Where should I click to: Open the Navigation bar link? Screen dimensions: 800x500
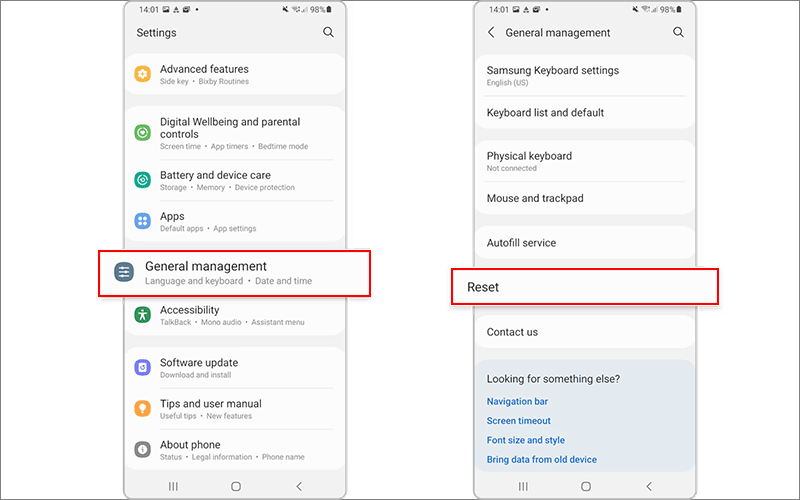point(517,402)
